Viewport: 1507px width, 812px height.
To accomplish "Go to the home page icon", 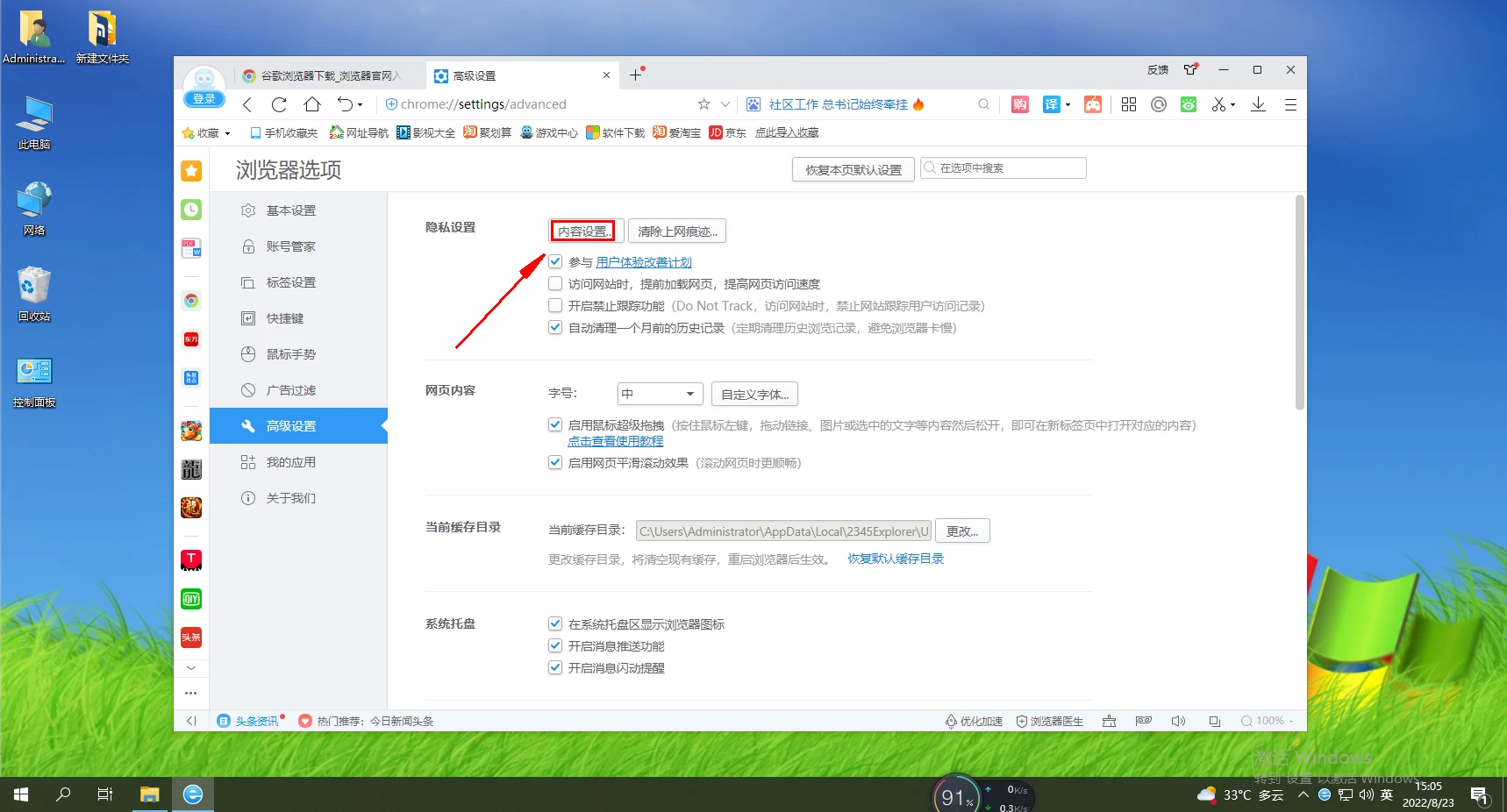I will (x=312, y=104).
